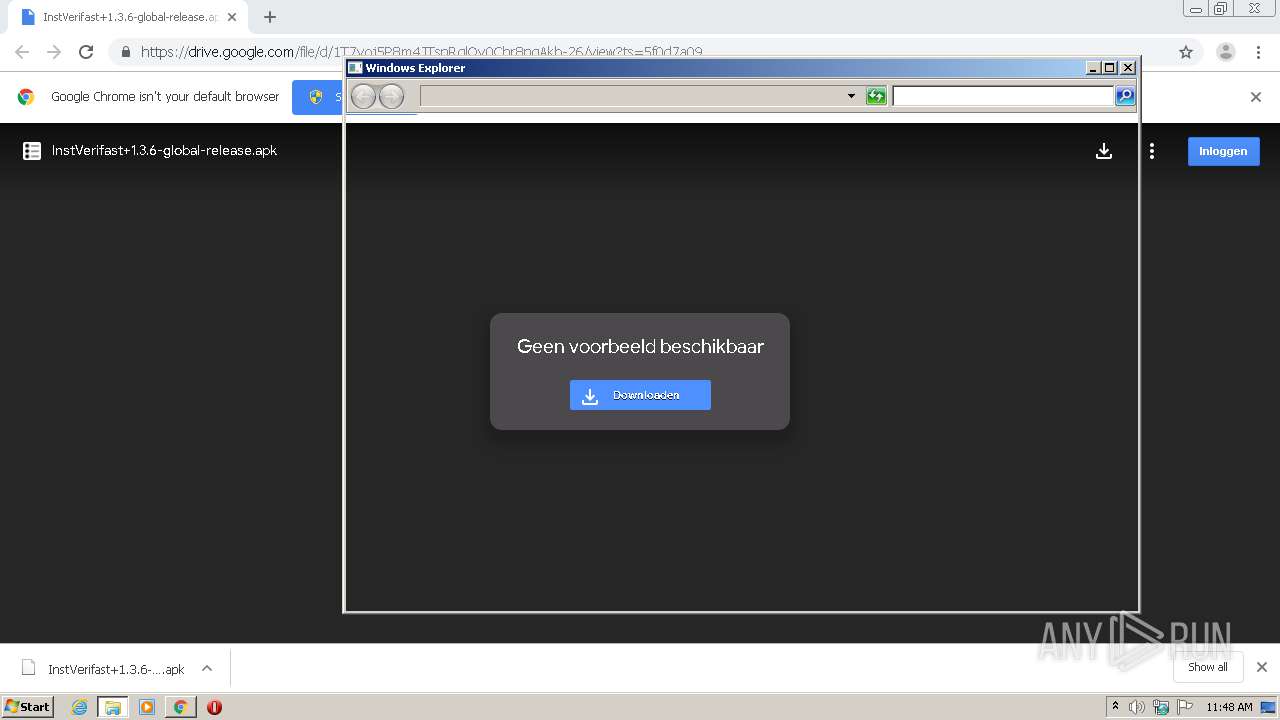Screen dimensions: 1280x720
Task: Download the file via top toolbar icon
Action: tap(1104, 151)
